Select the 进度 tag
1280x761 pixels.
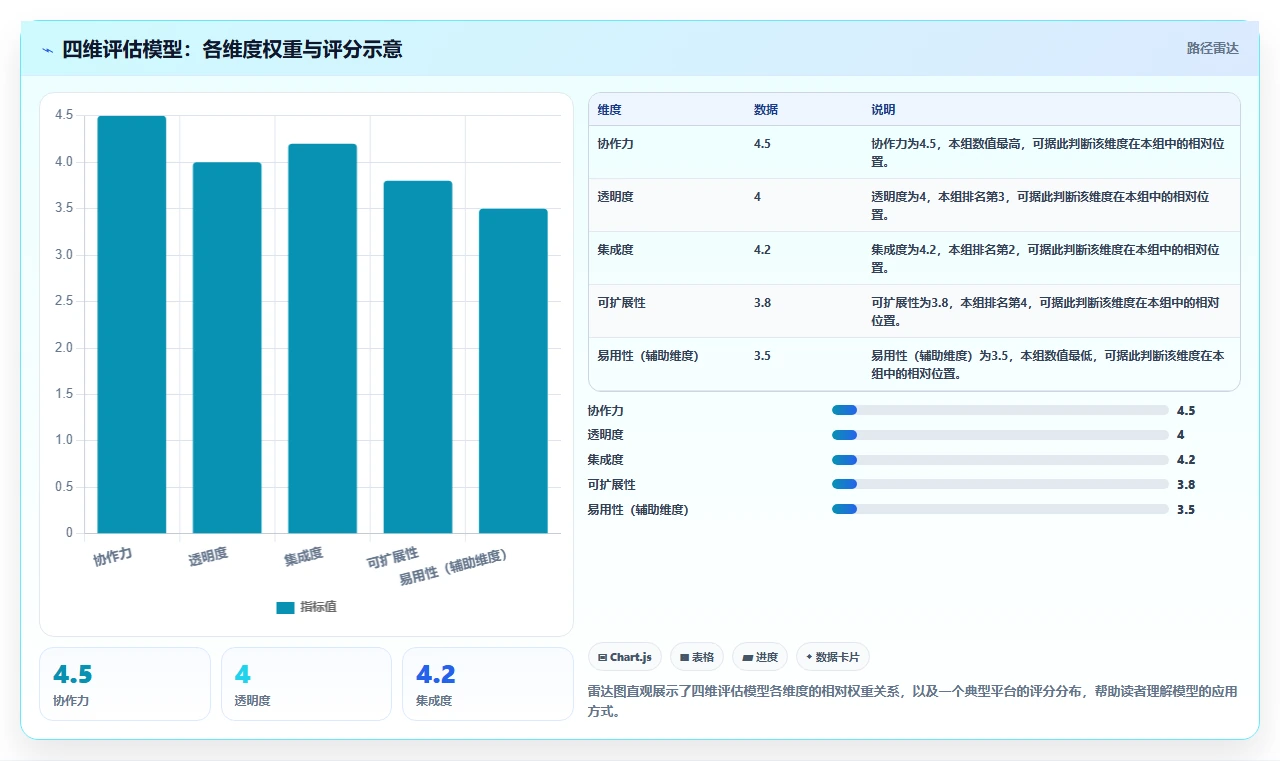tap(760, 657)
